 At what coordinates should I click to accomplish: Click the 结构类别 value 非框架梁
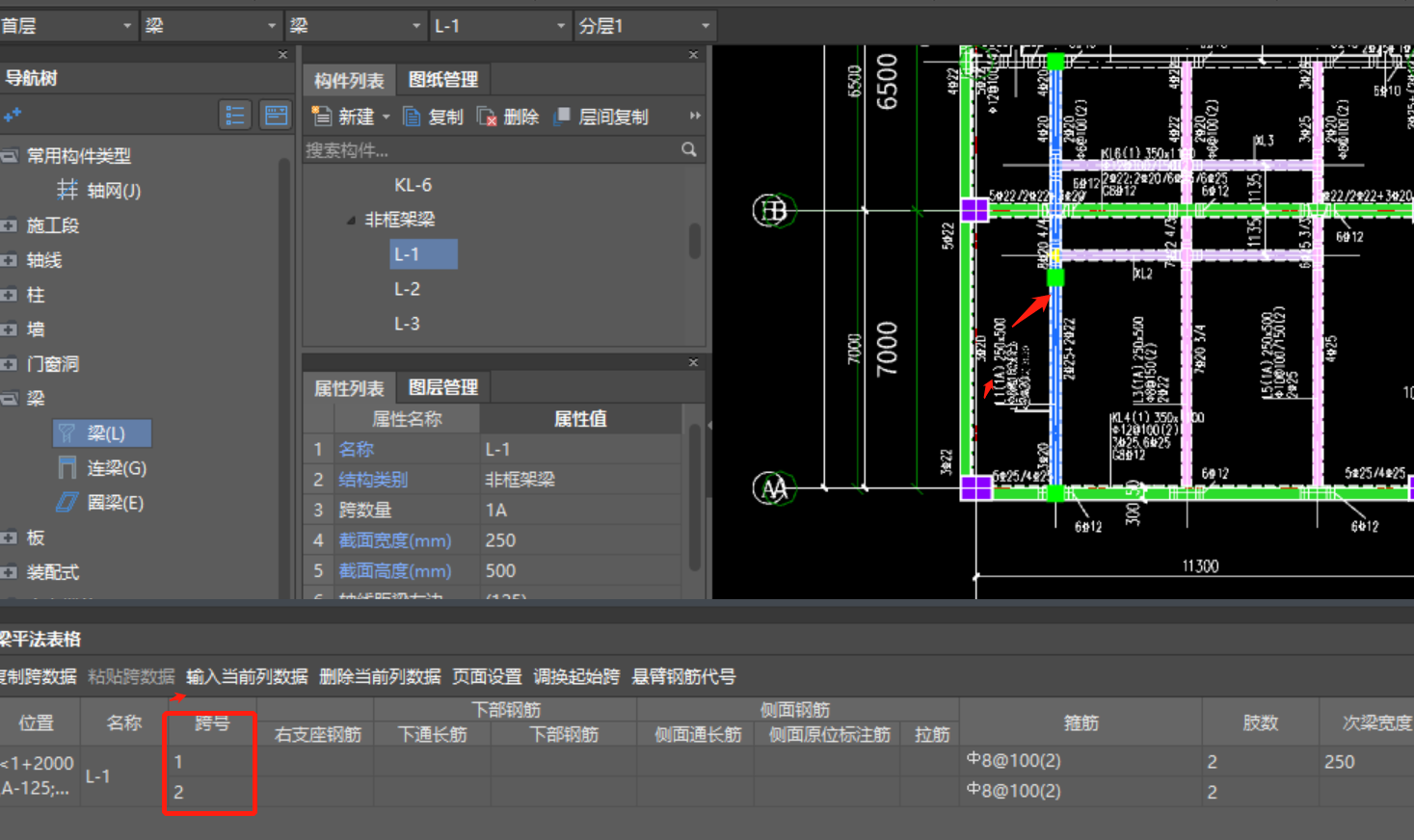(580, 479)
